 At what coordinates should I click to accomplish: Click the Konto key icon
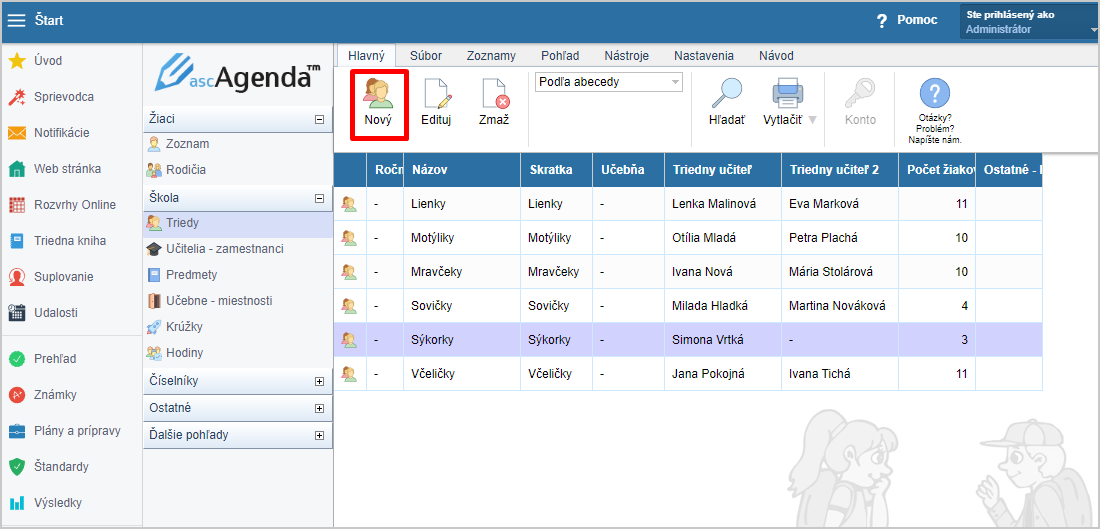point(860,95)
